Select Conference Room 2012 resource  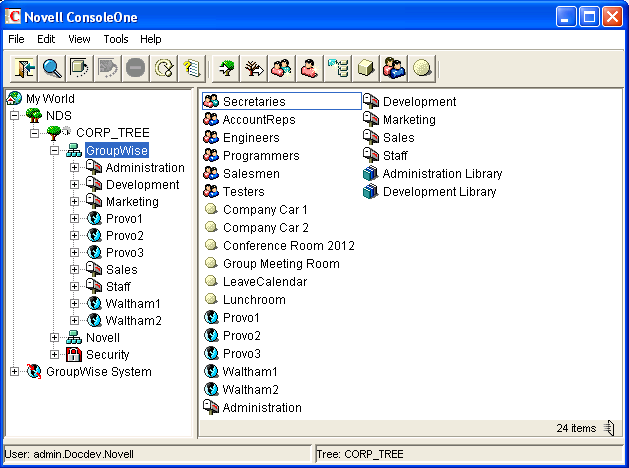click(x=289, y=245)
